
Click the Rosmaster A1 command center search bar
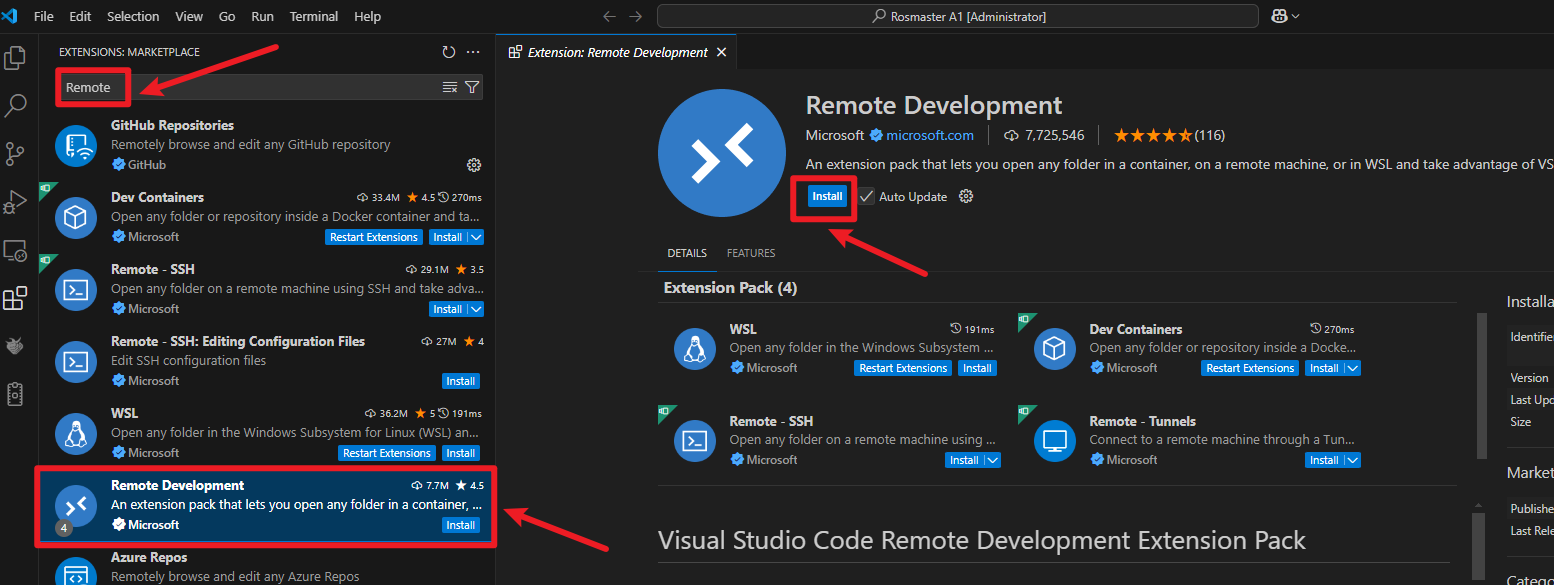click(958, 16)
